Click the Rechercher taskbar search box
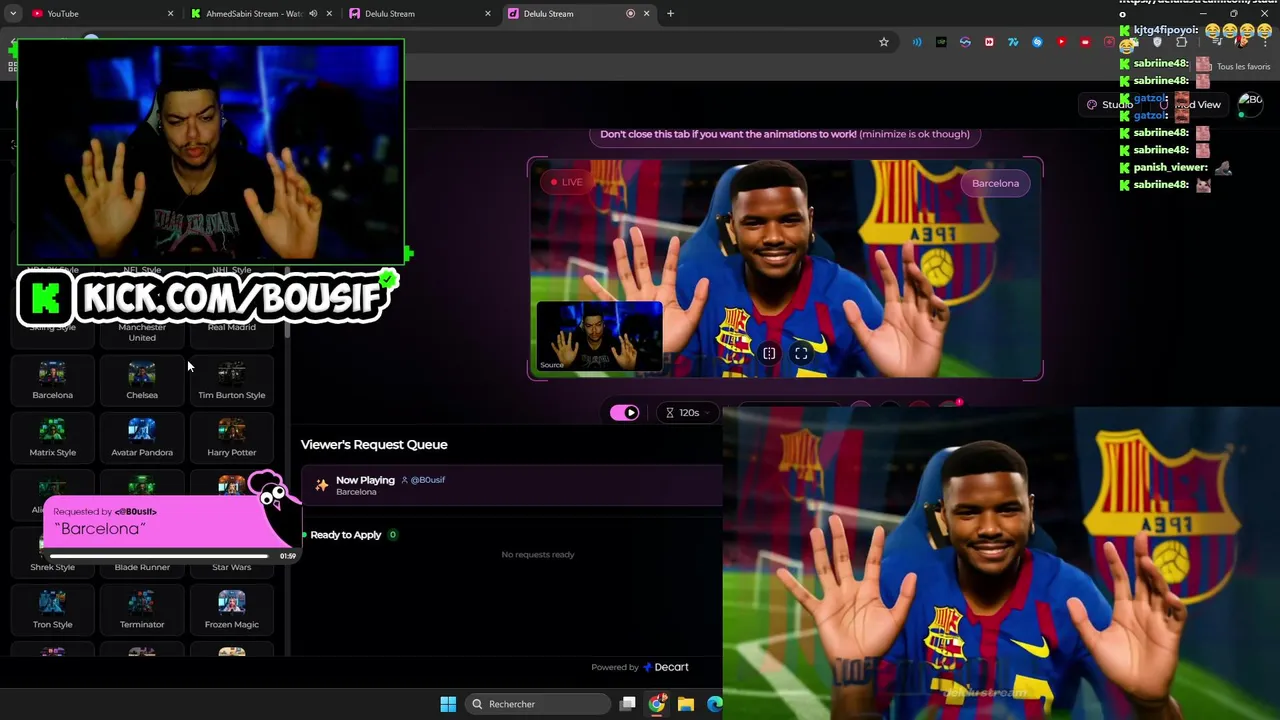The width and height of the screenshot is (1280, 720). 538,704
